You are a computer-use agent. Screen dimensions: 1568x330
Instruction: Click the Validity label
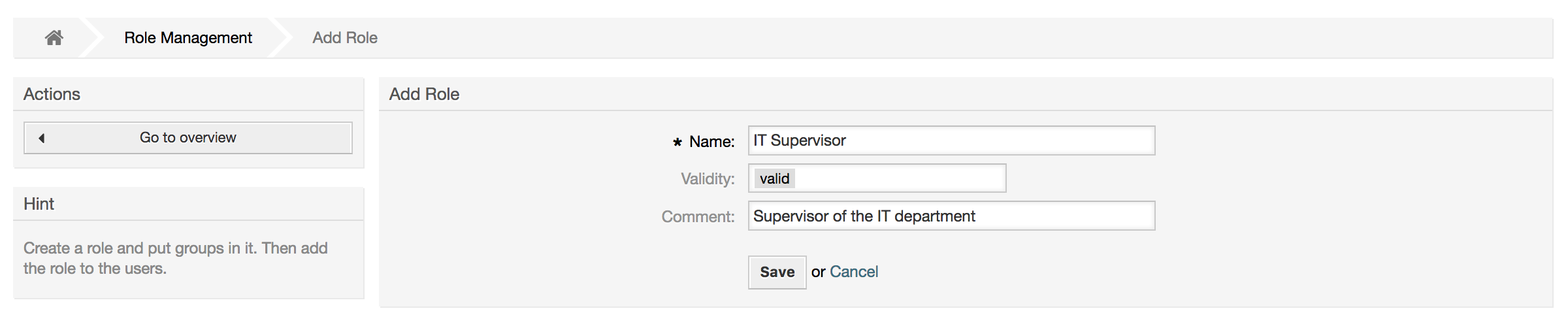tap(707, 179)
